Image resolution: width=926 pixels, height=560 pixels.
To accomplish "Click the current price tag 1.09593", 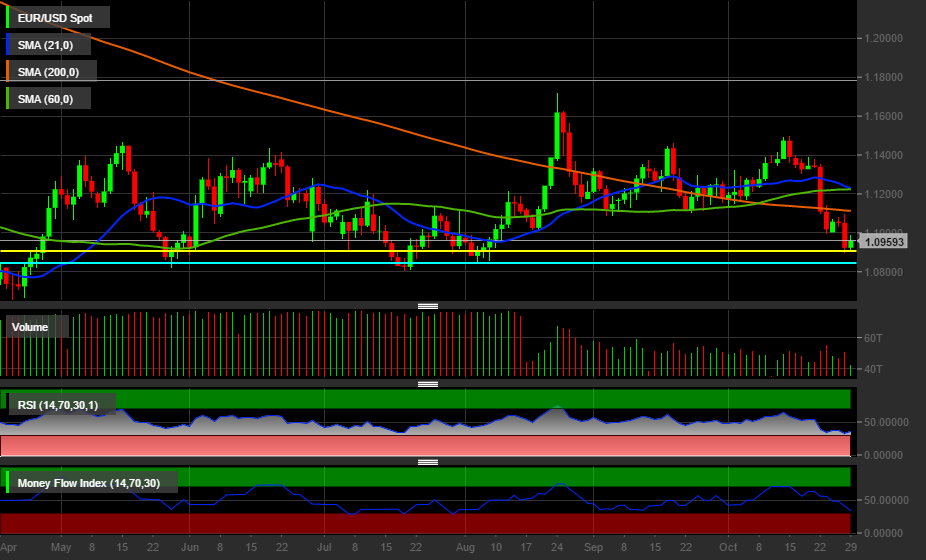I will (x=884, y=242).
